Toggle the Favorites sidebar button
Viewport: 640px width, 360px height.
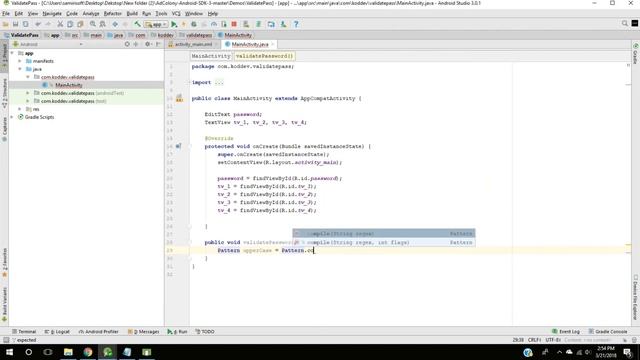[x=4, y=263]
